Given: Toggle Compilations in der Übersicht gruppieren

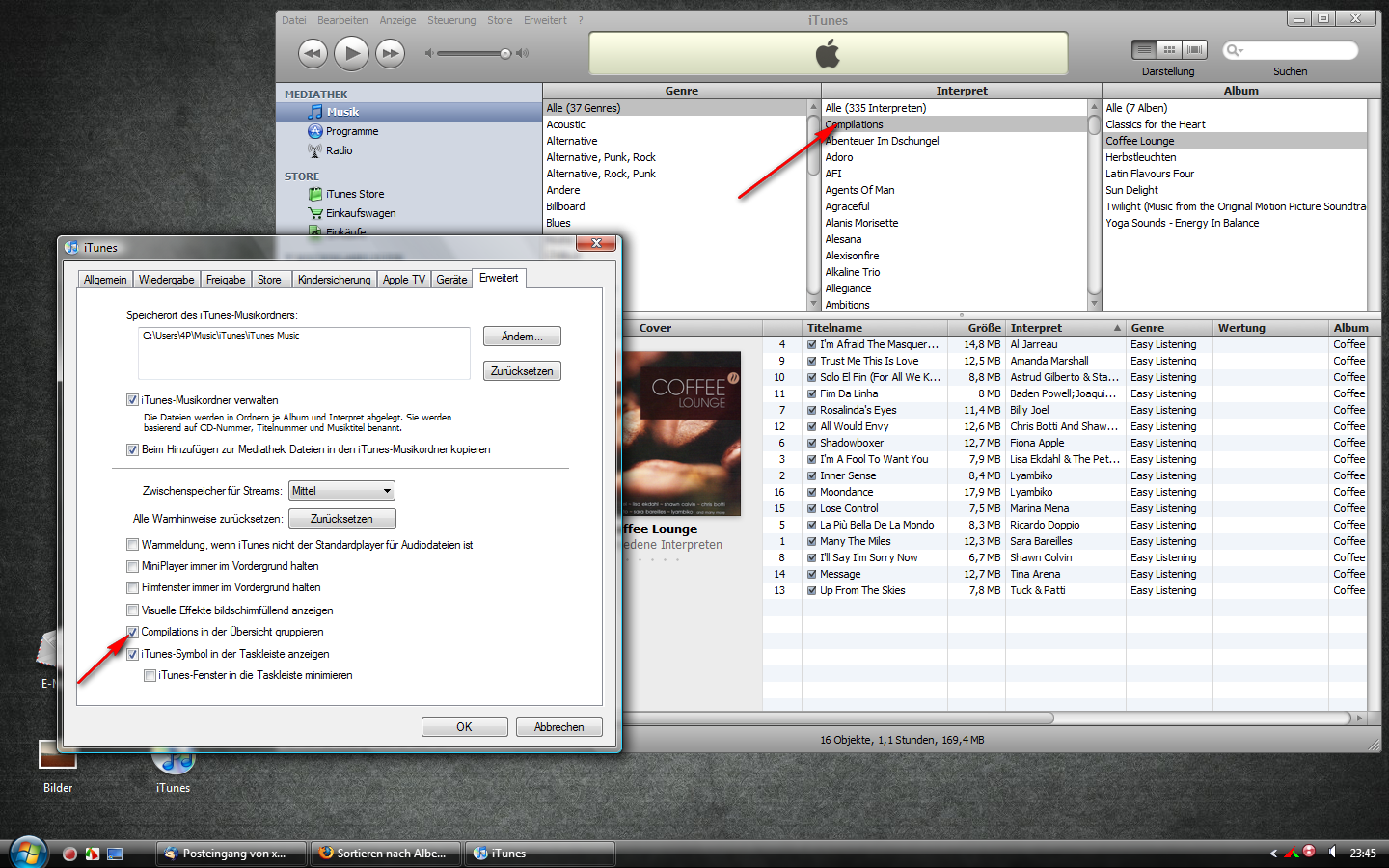Looking at the screenshot, I should click(132, 632).
